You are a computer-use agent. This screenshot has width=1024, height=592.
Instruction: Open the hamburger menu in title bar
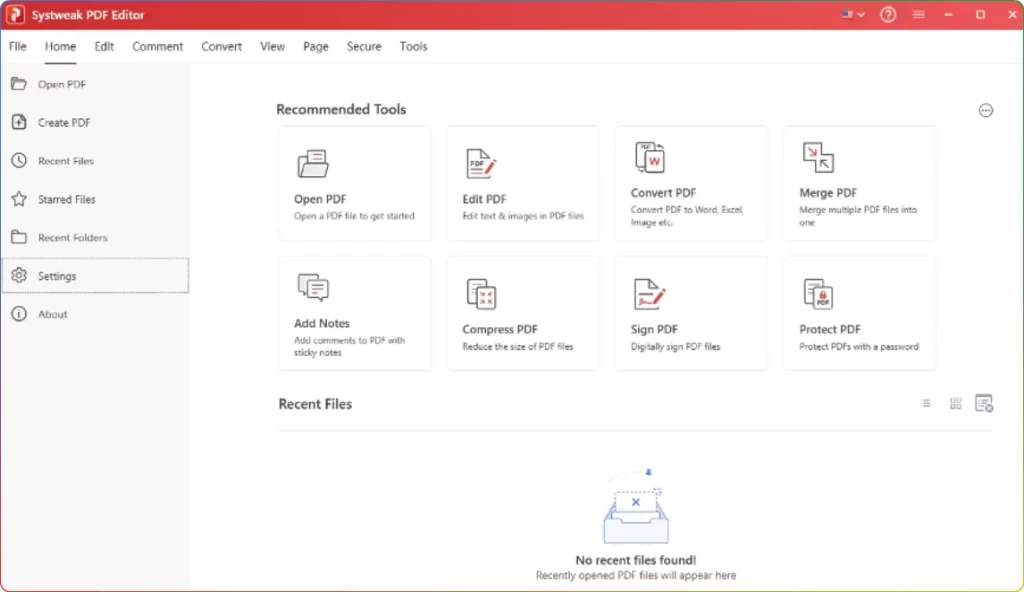coord(918,15)
